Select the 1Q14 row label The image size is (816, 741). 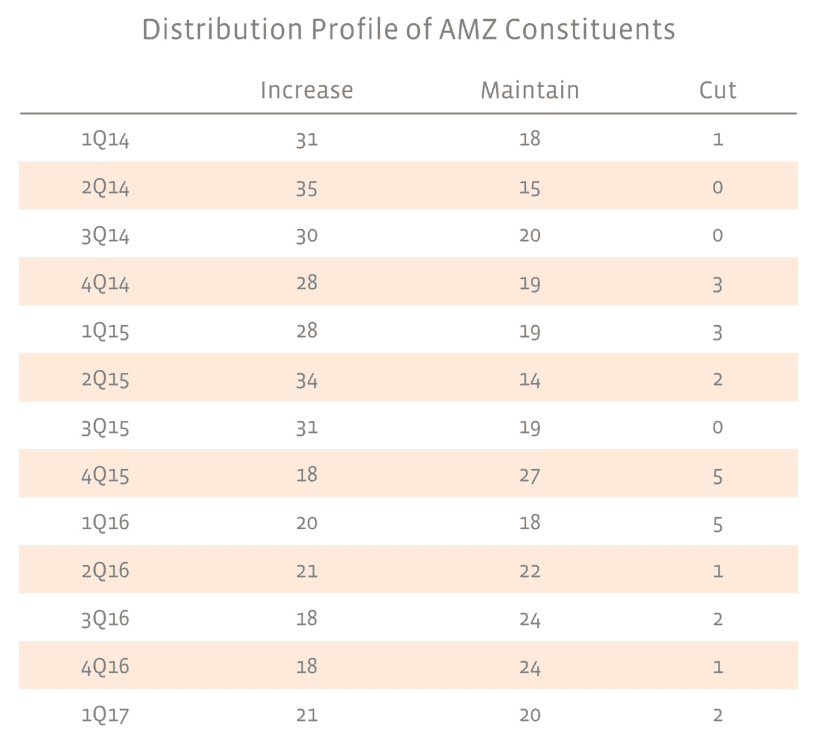(x=105, y=140)
